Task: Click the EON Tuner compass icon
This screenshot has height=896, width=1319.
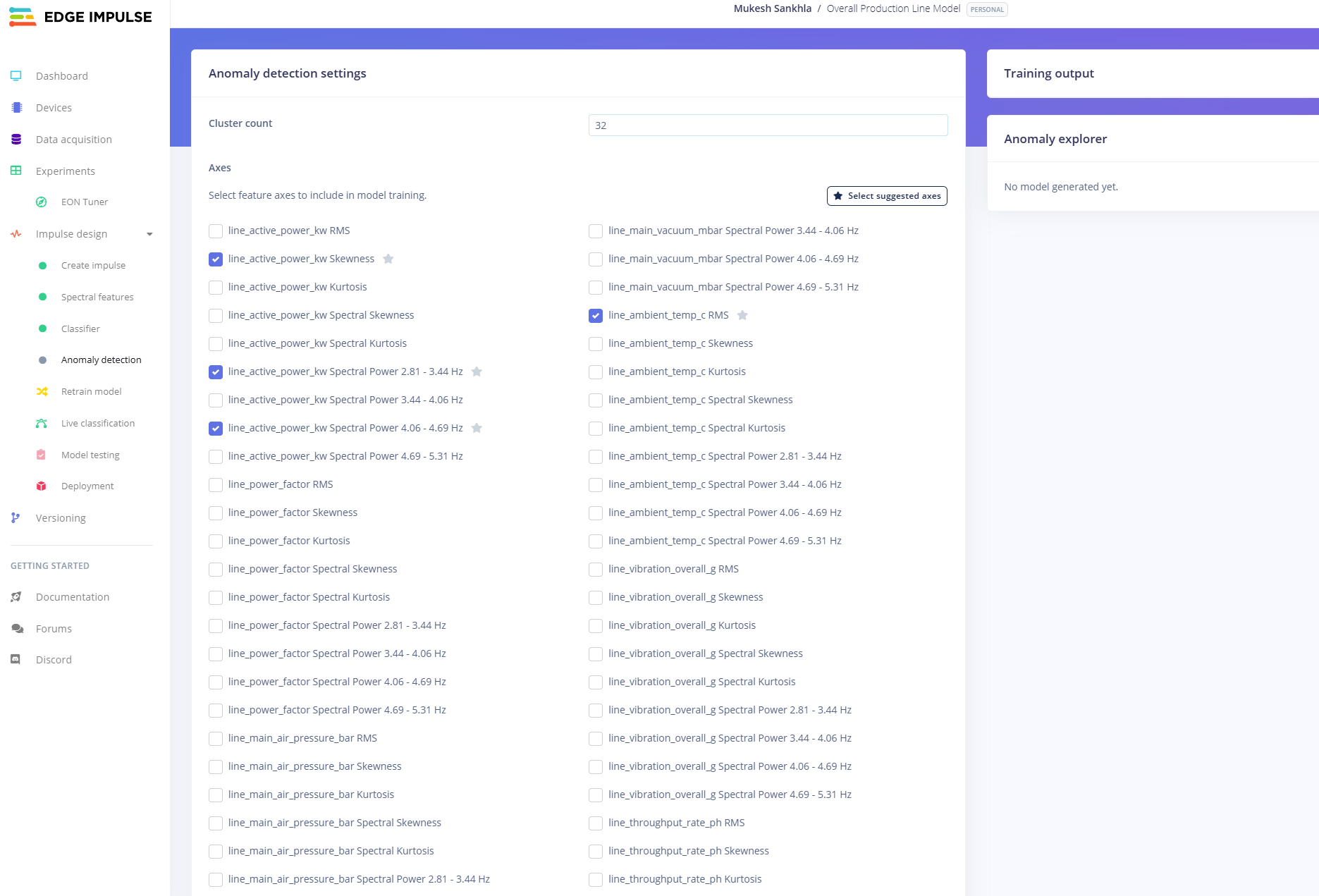Action: tap(42, 202)
